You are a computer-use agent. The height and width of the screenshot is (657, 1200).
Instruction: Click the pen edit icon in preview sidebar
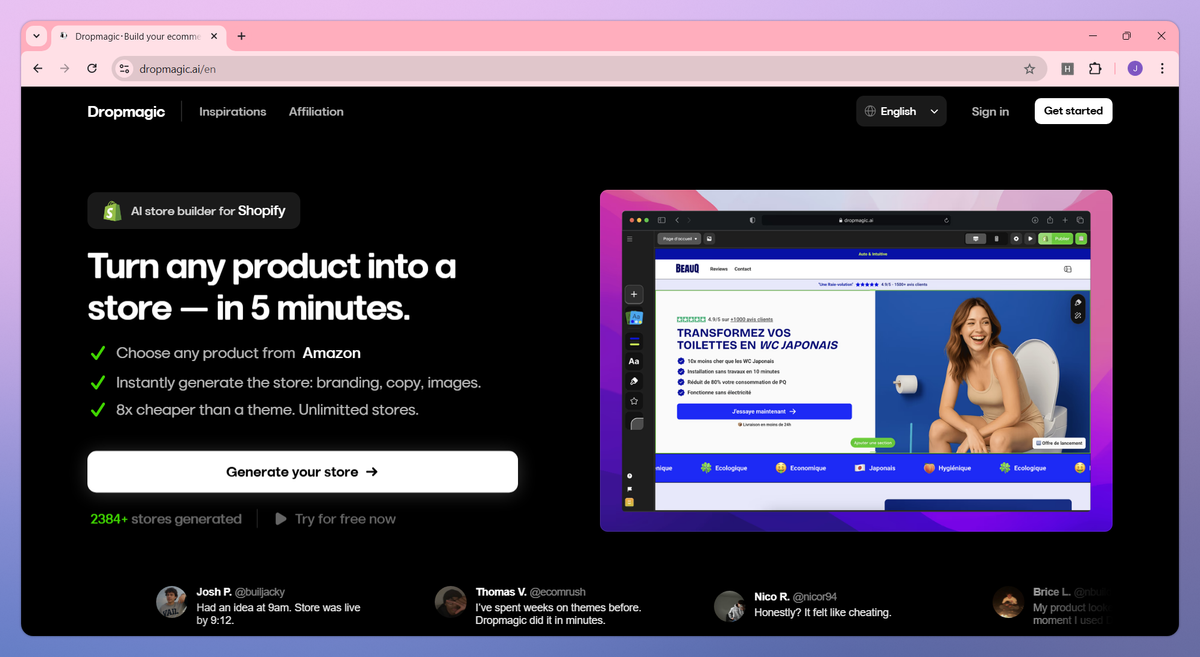click(634, 381)
